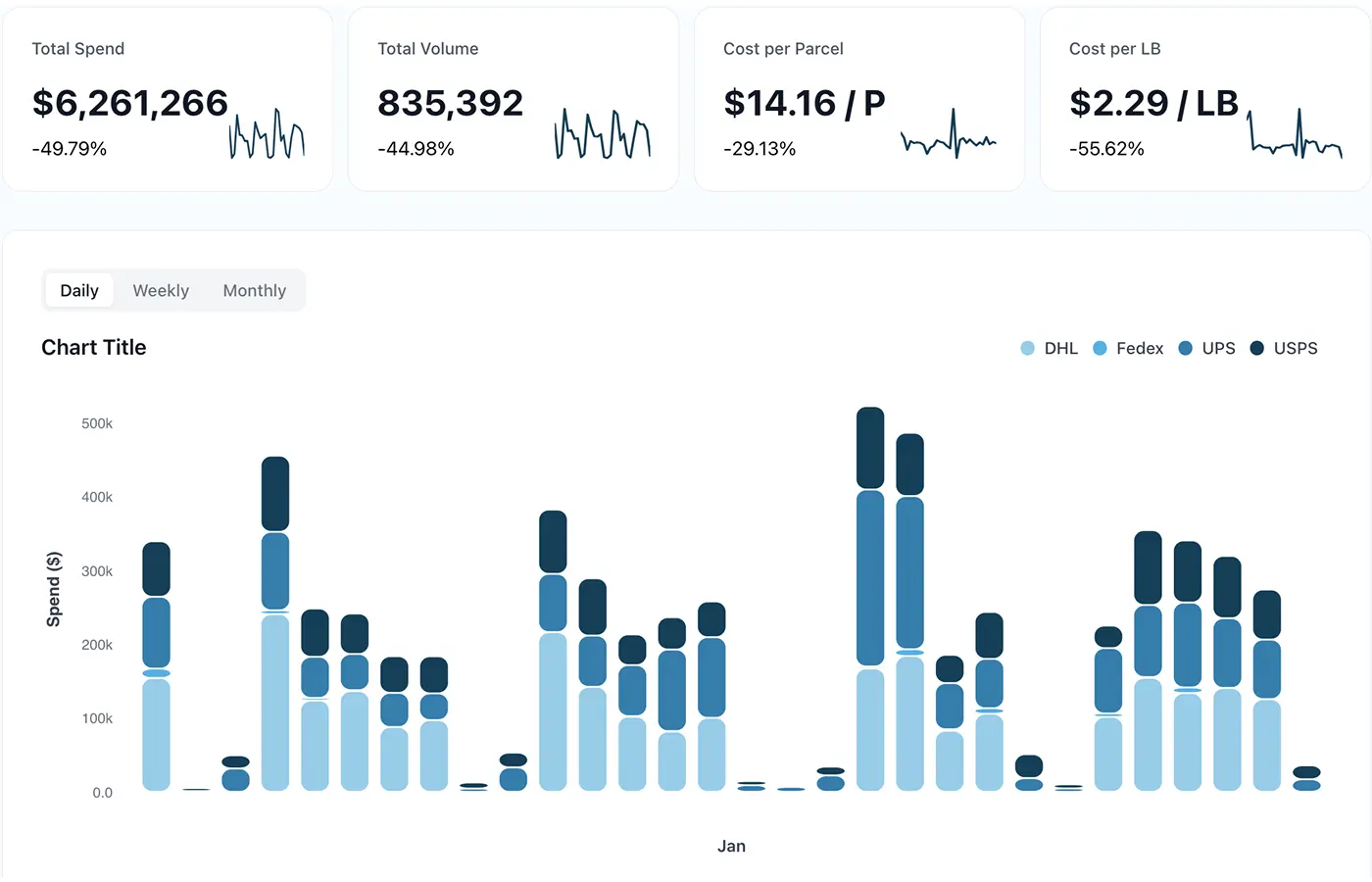Toggle the UPS legend dot
Image resolution: width=1372 pixels, height=882 pixels.
tap(1185, 349)
